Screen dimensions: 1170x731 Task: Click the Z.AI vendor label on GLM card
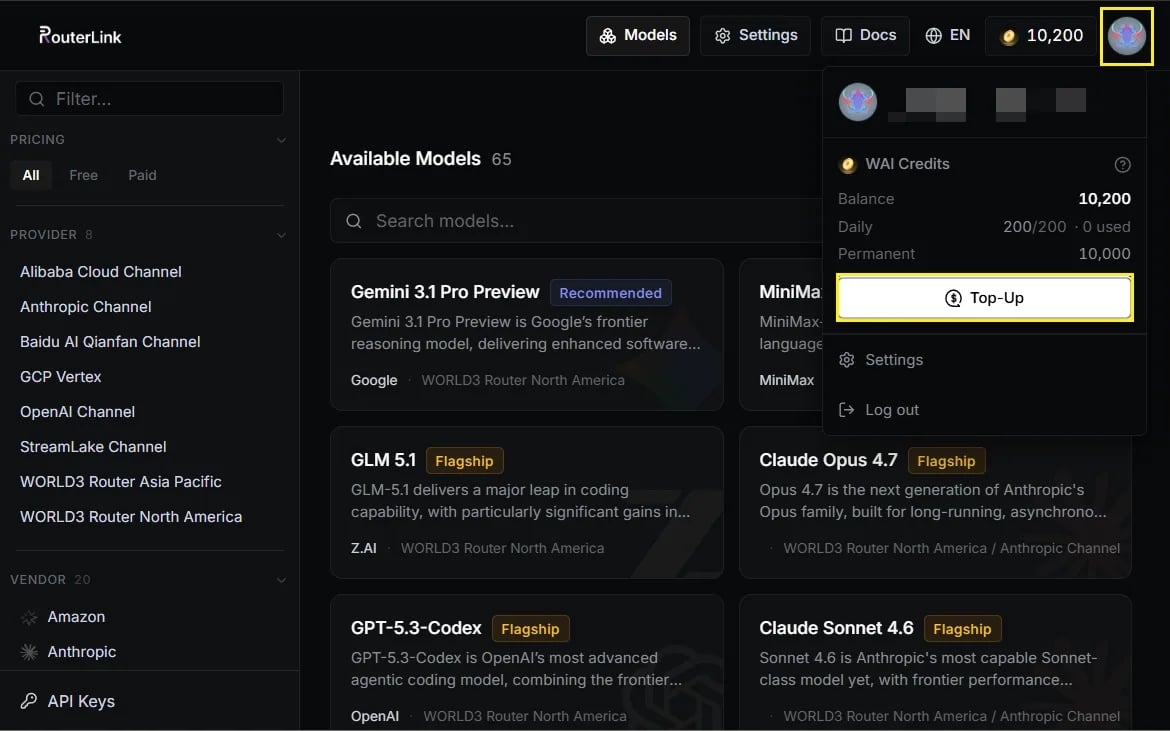point(363,548)
